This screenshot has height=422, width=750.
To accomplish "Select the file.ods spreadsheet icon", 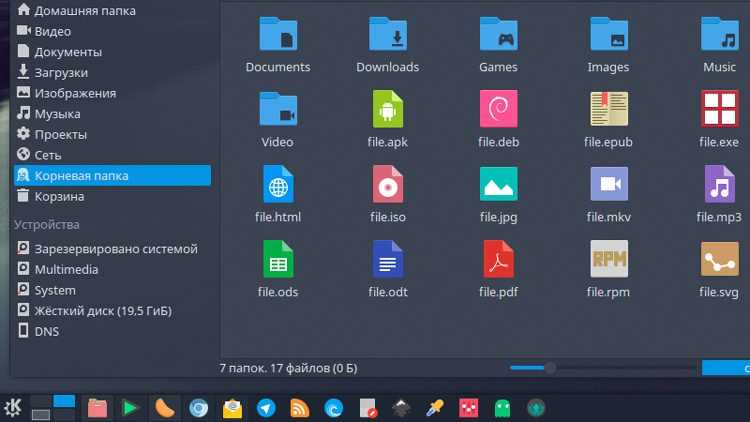I will [x=278, y=259].
